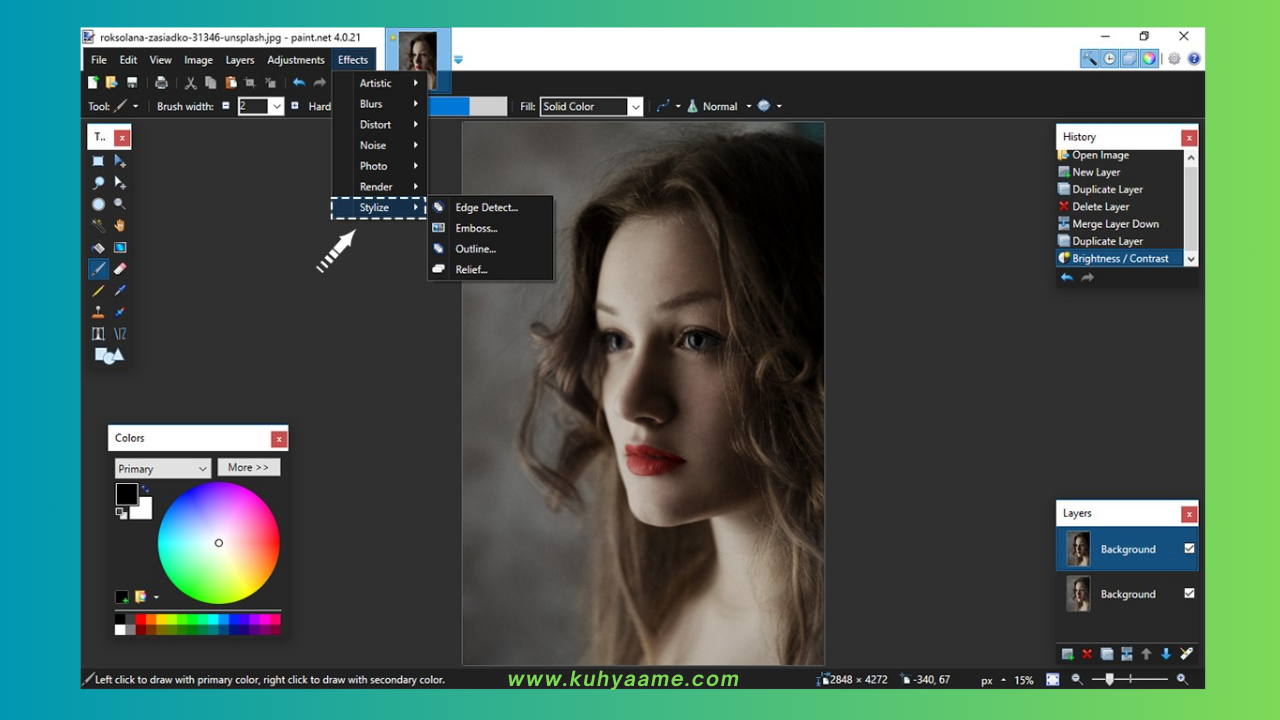The image size is (1280, 720).
Task: Select the Magic Wand tool
Action: (x=98, y=226)
